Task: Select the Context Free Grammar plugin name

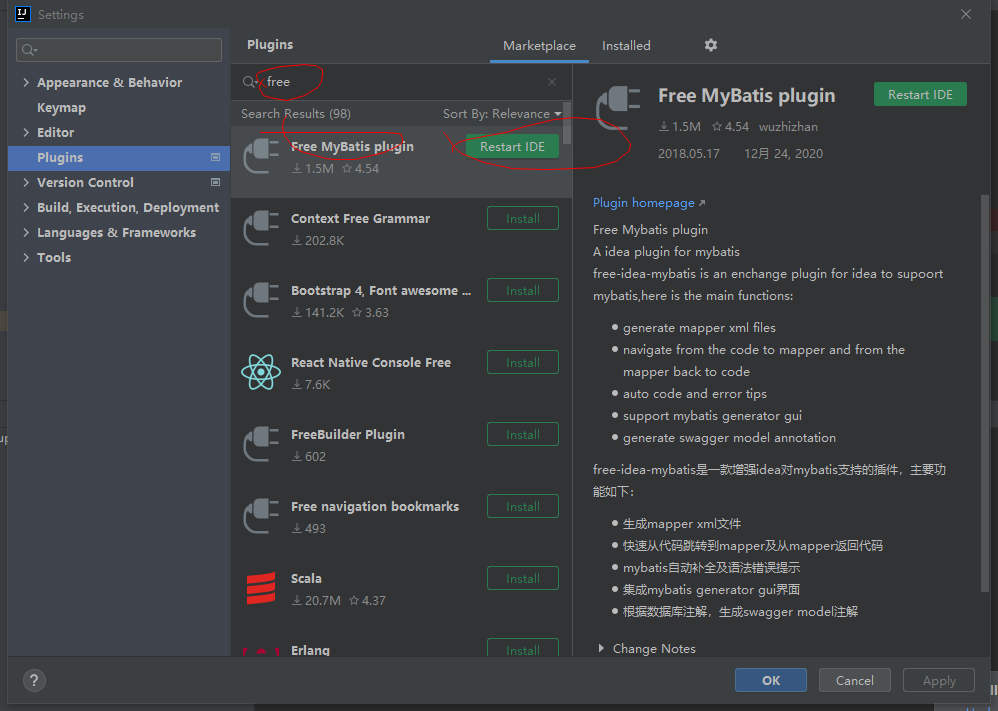Action: (360, 218)
